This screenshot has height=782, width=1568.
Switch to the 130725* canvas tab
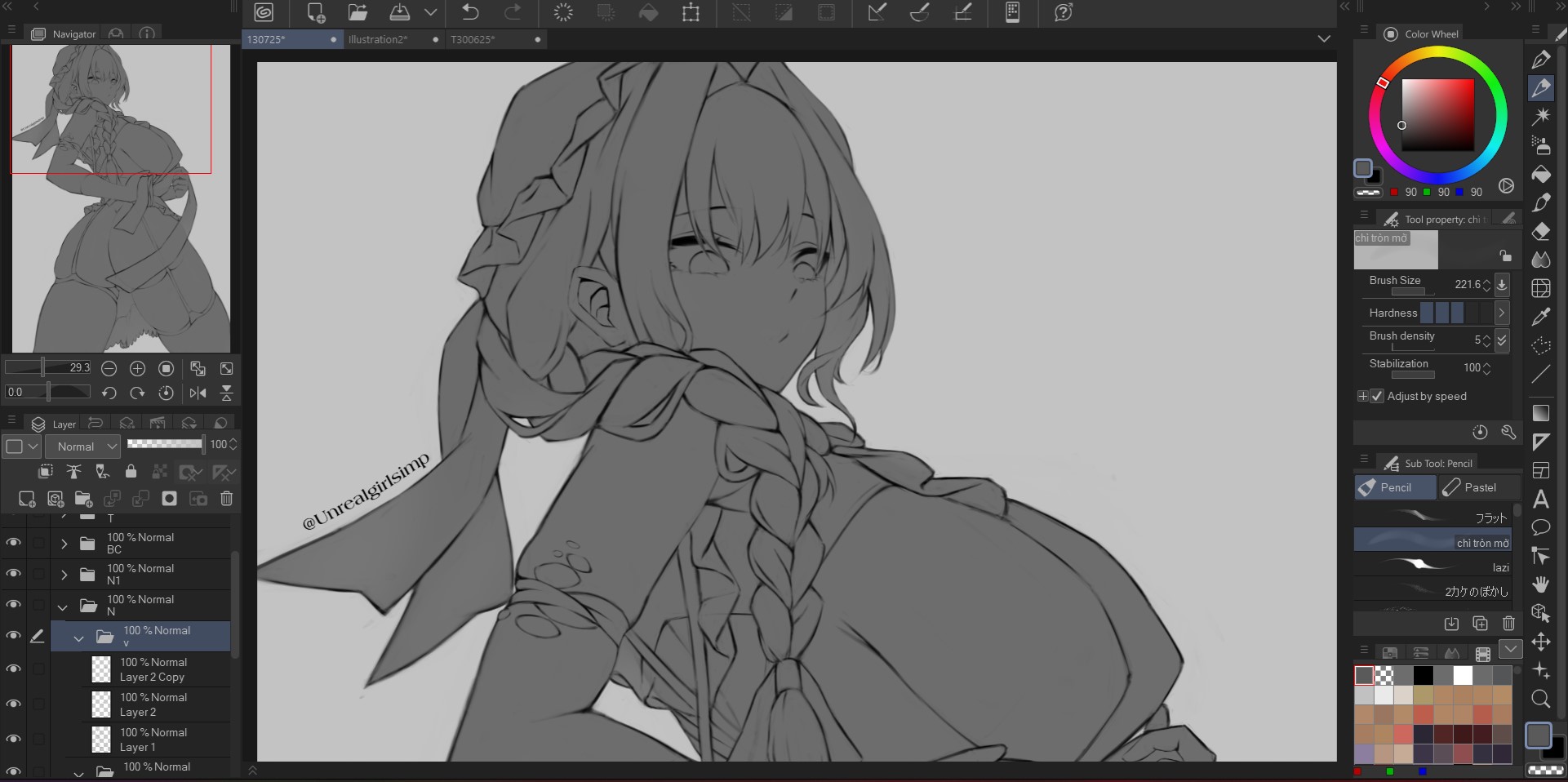point(293,39)
